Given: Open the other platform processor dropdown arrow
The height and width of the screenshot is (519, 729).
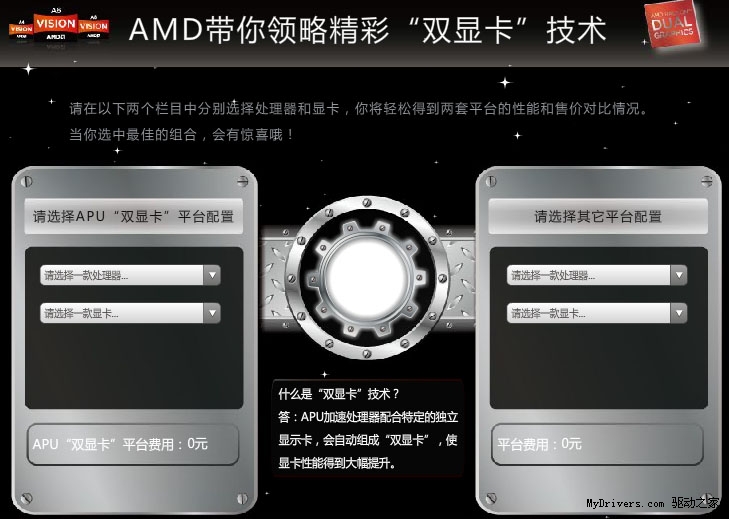Looking at the screenshot, I should pos(679,275).
